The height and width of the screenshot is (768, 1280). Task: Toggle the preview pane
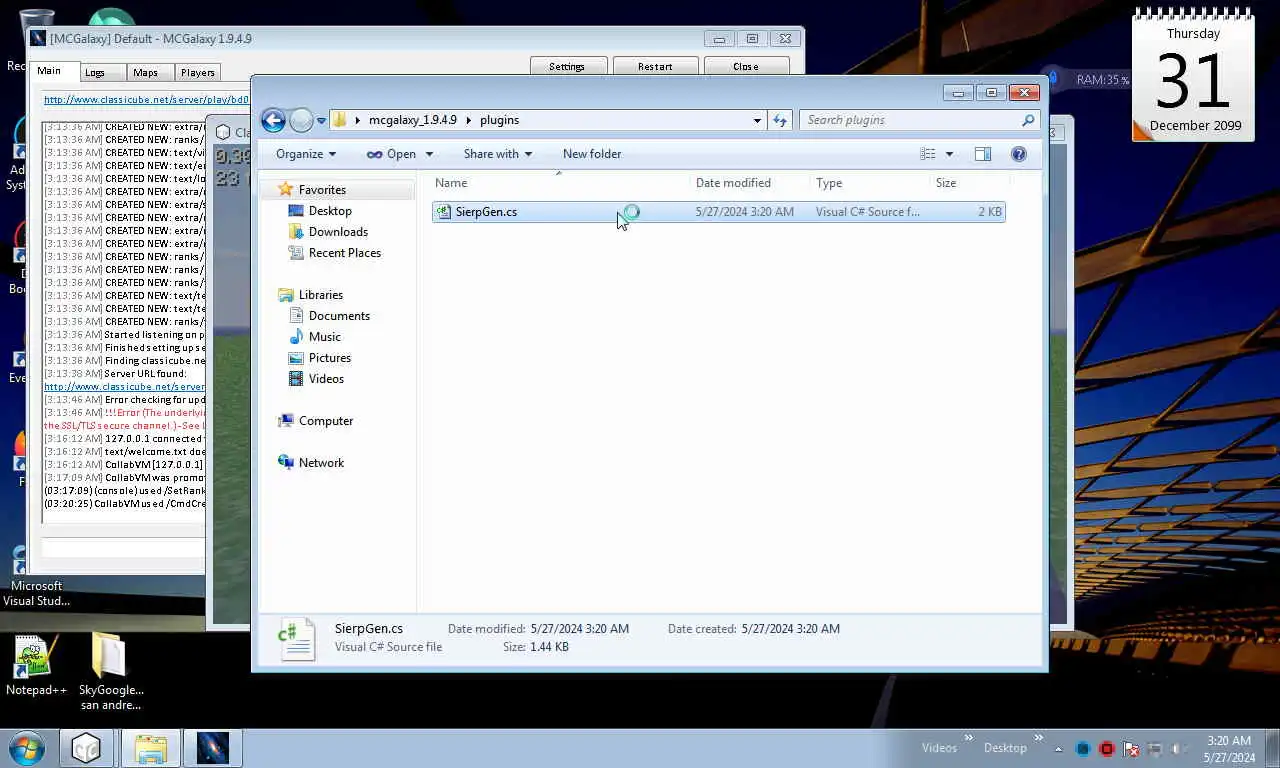[x=983, y=154]
